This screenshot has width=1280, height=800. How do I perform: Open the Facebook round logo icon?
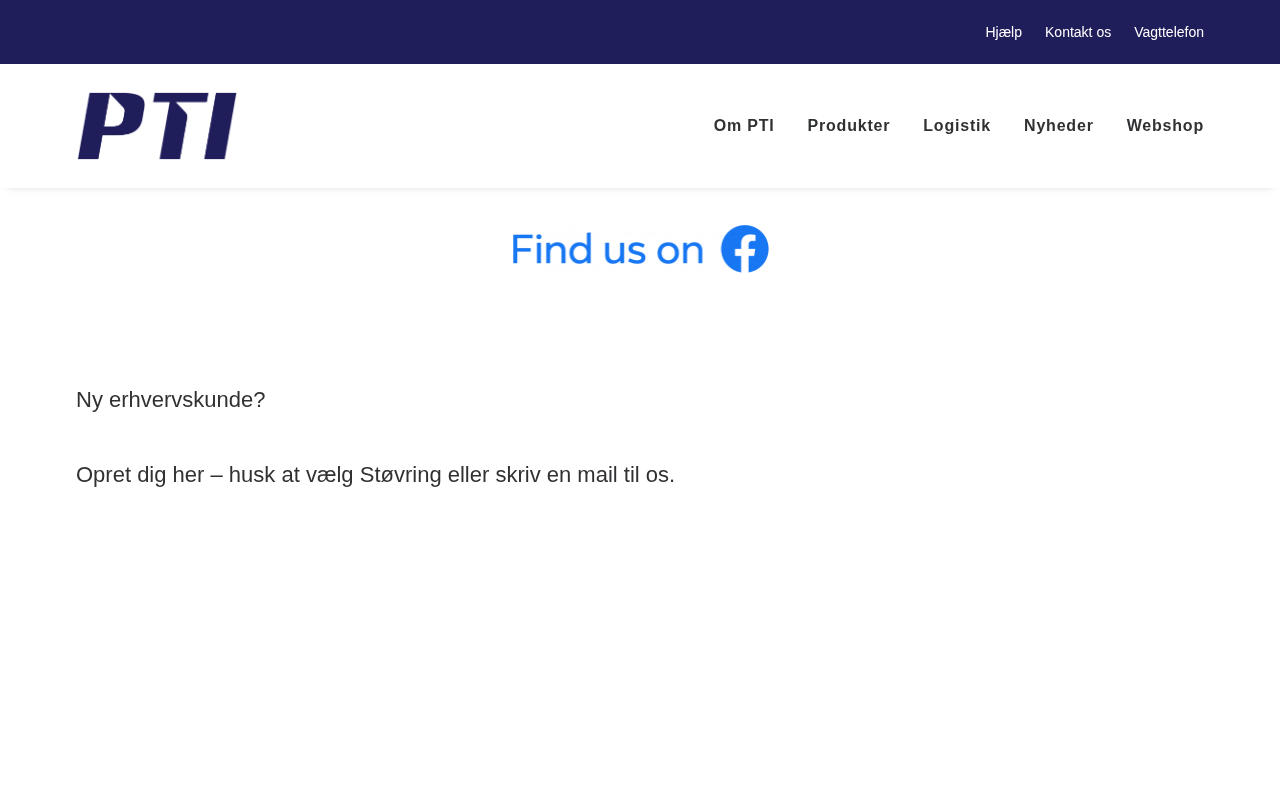745,249
